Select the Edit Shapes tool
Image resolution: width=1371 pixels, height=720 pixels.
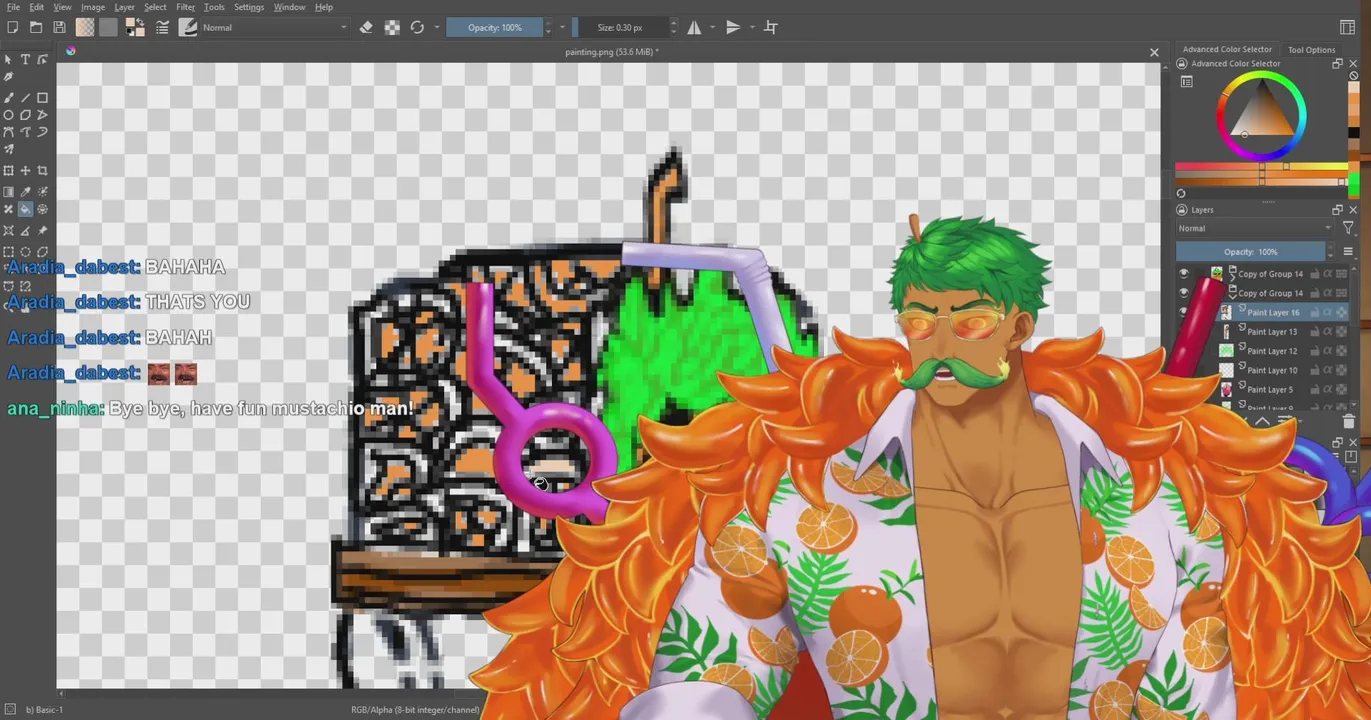[x=42, y=60]
